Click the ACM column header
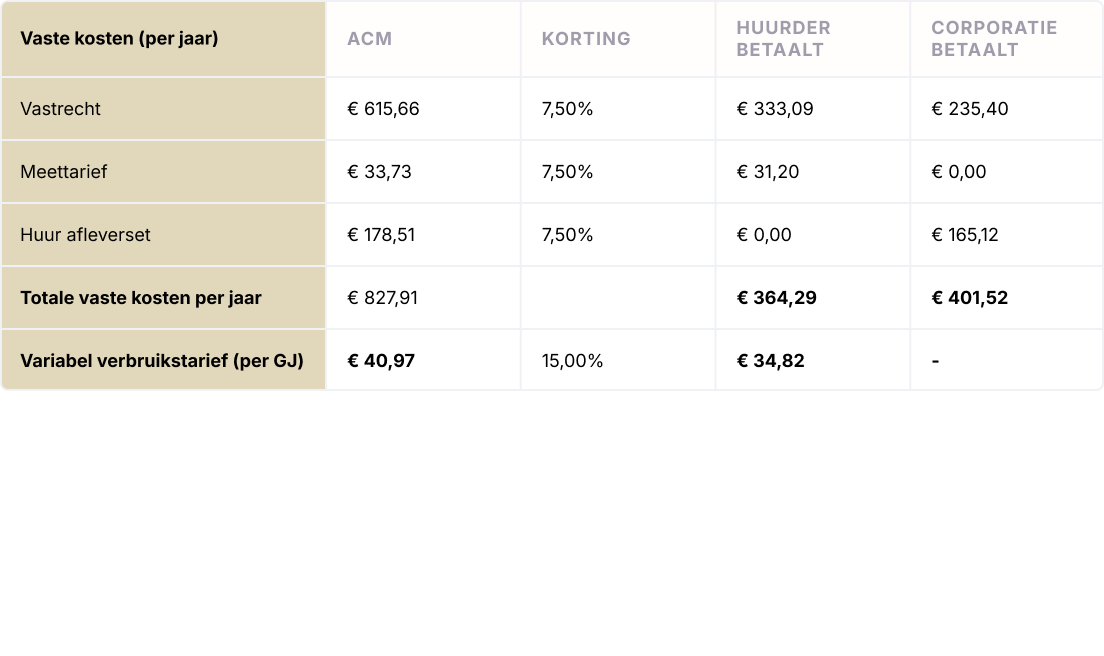Image resolution: width=1104 pixels, height=656 pixels. click(x=369, y=39)
